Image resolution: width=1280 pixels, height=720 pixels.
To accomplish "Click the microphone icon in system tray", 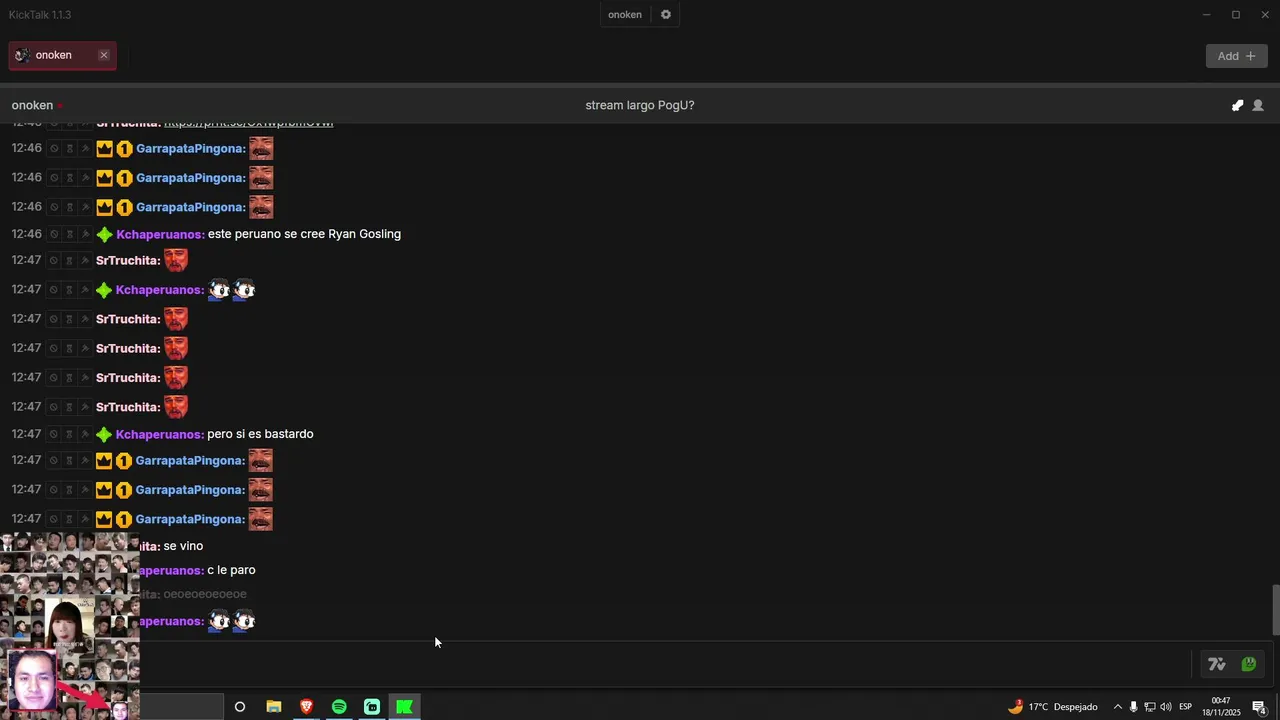I will [1133, 707].
